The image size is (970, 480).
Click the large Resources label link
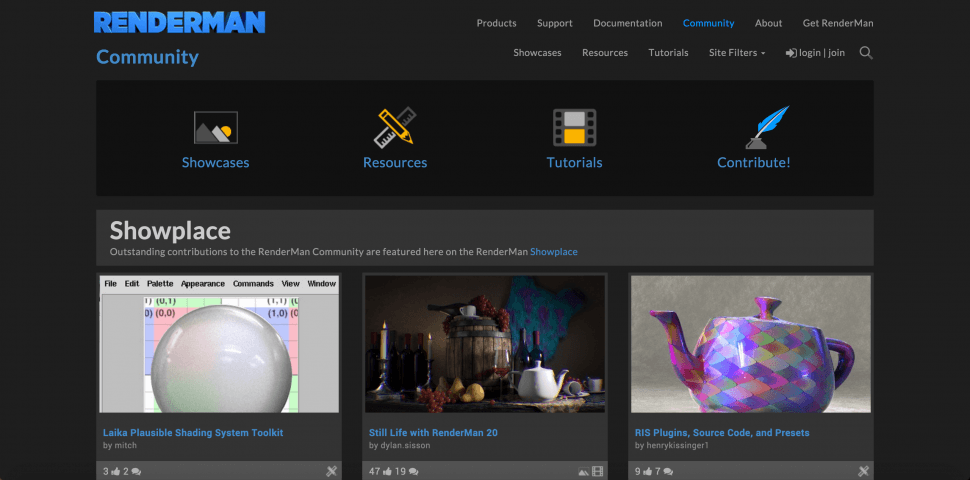click(395, 163)
